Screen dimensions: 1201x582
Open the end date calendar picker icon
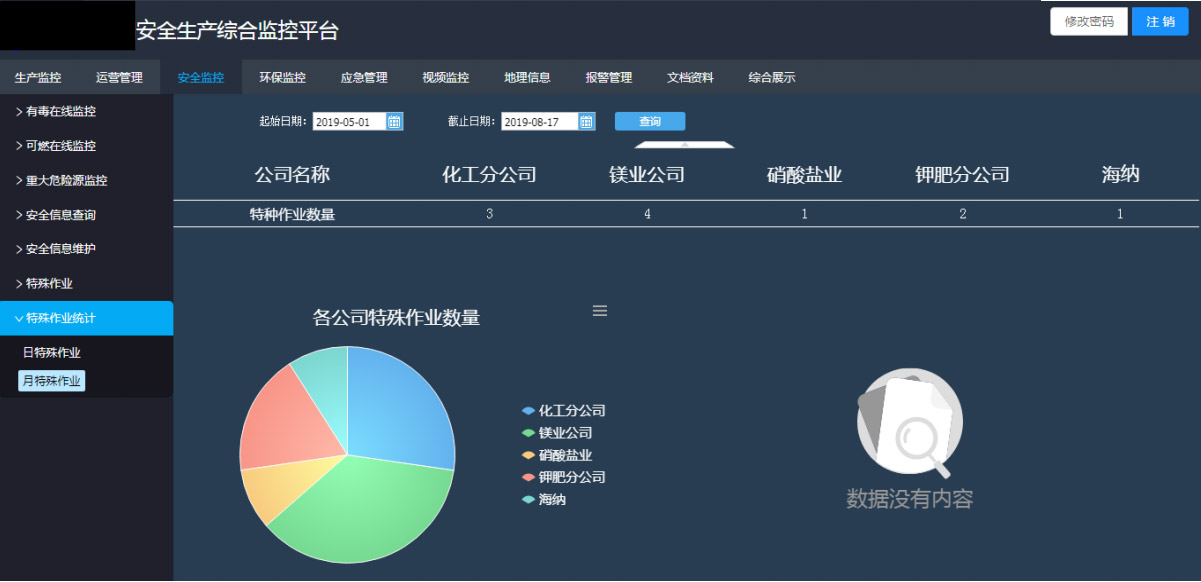587,122
